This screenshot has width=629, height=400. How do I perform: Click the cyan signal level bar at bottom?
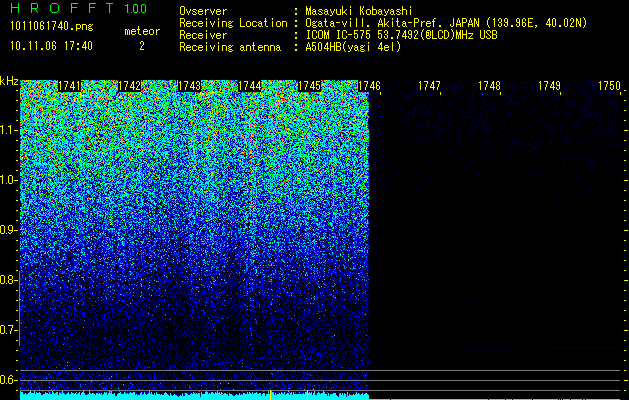click(194, 396)
